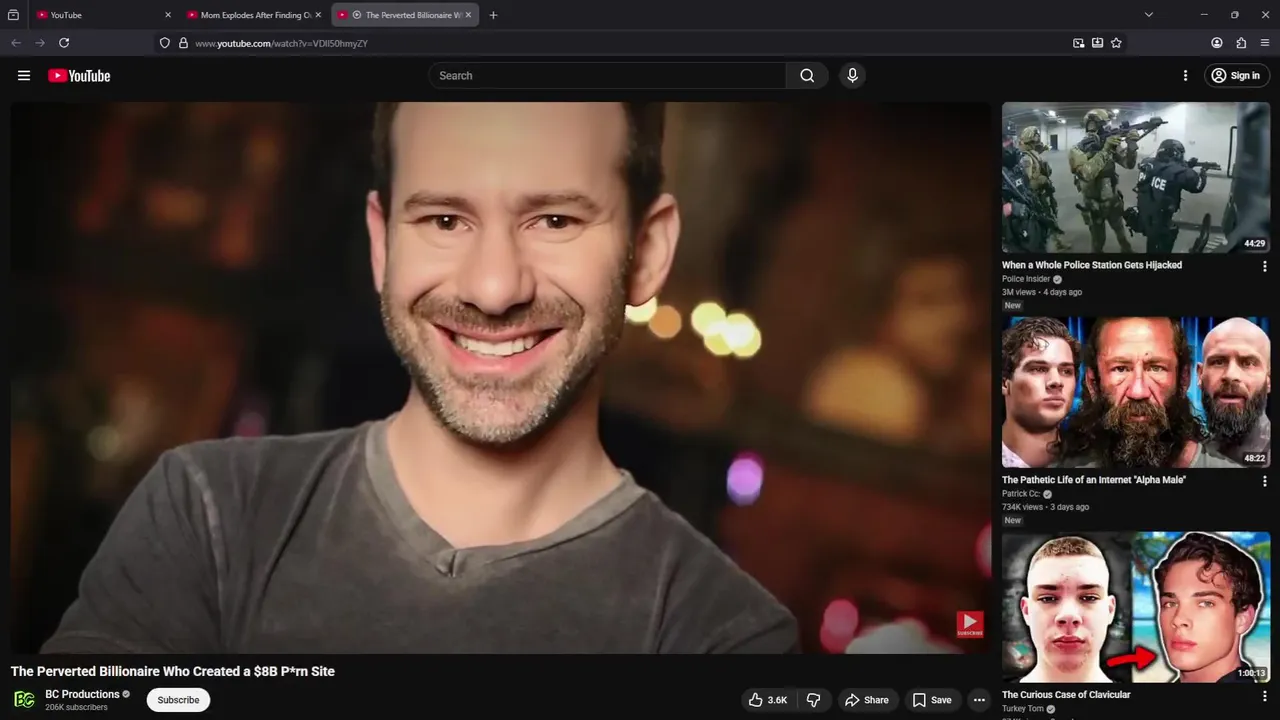Image resolution: width=1280 pixels, height=720 pixels.
Task: Open options menu for Clavicular video
Action: (x=1264, y=696)
